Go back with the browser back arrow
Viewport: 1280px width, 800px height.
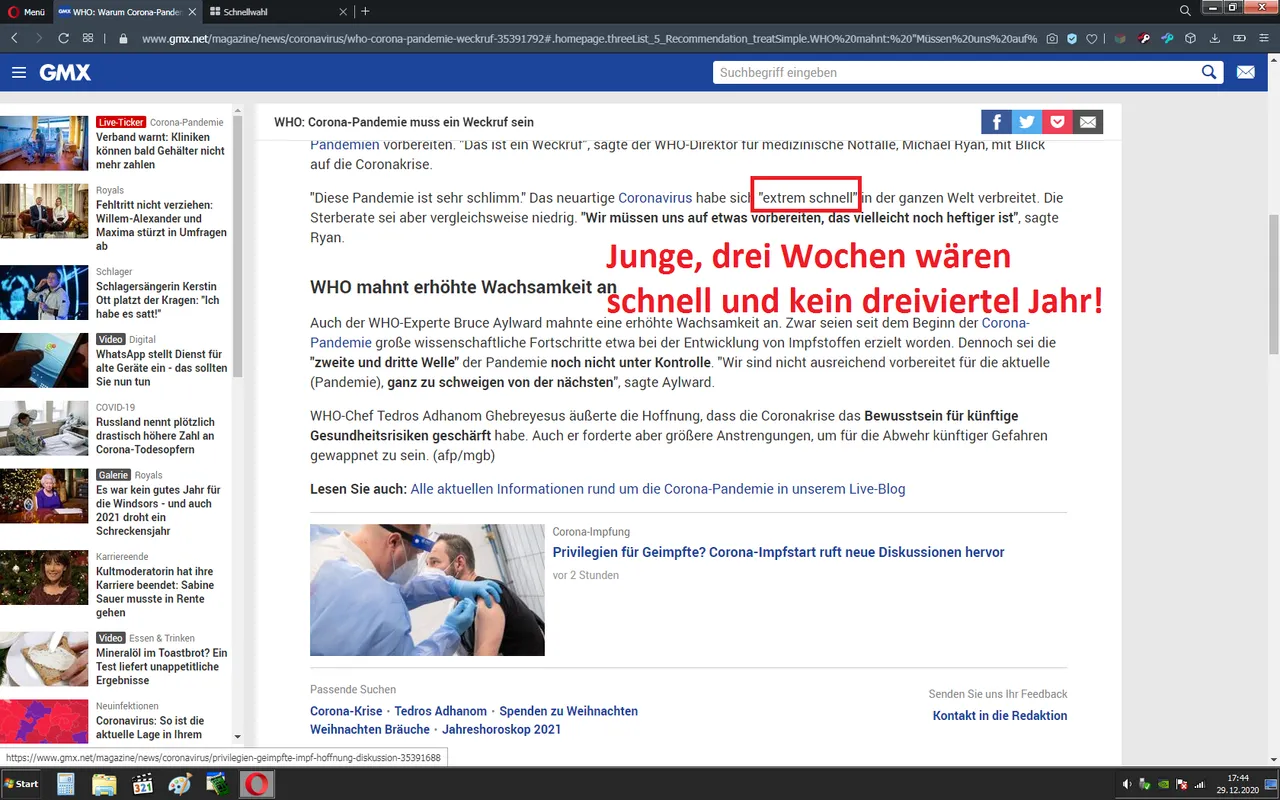[14, 38]
